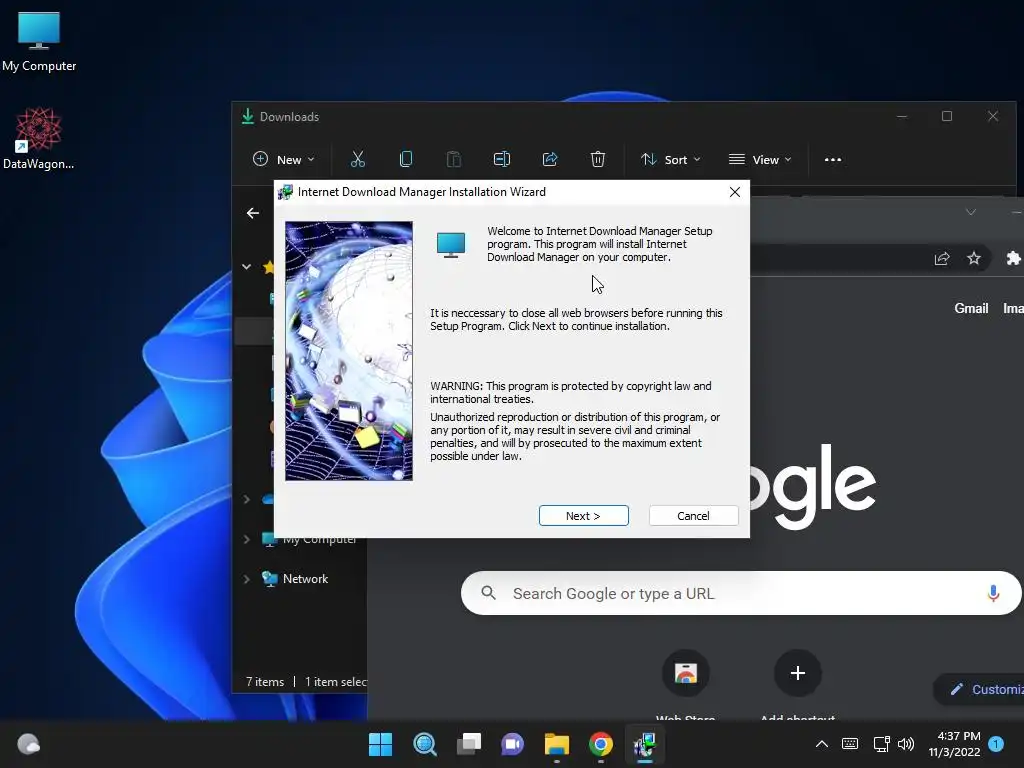Go back with Explorer back arrow
Viewport: 1024px width, 768px height.
click(x=253, y=213)
